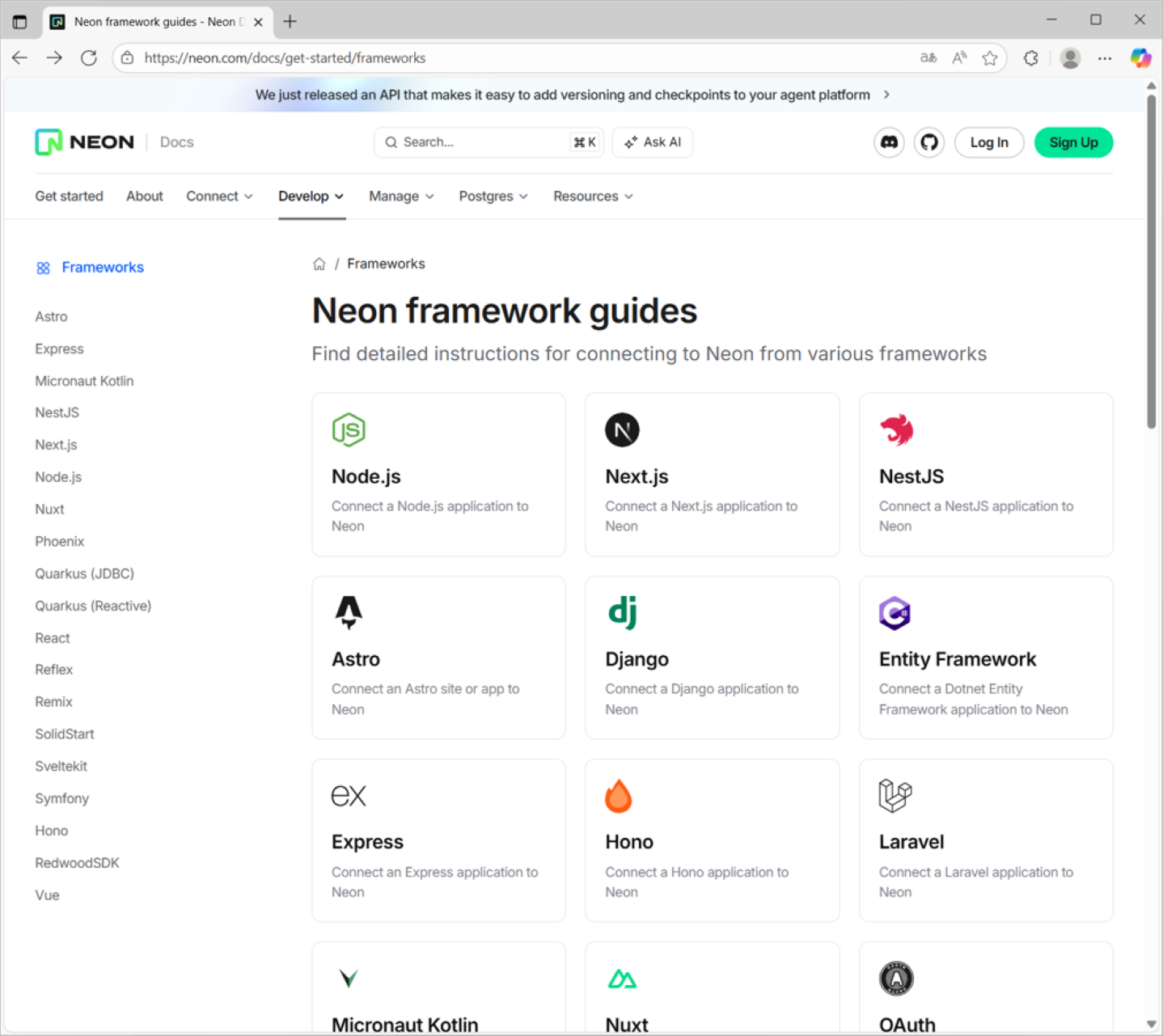The image size is (1163, 1036).
Task: Click the Sign Up button
Action: click(1072, 142)
